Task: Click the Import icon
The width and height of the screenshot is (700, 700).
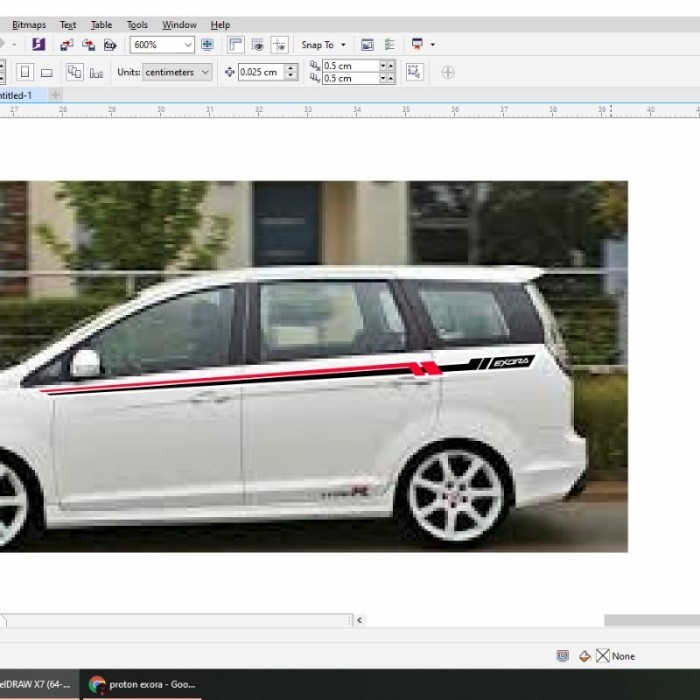Action: pyautogui.click(x=67, y=45)
